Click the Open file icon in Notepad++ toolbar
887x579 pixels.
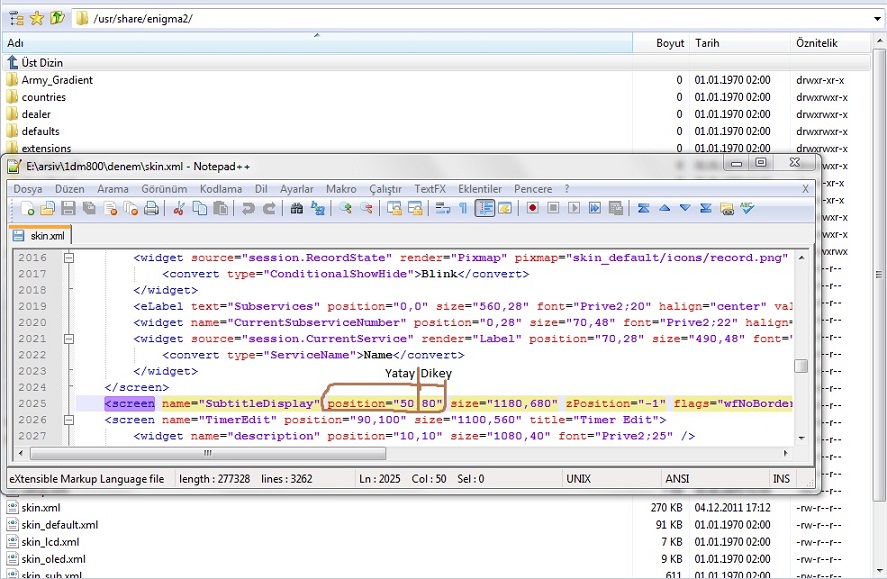coord(48,209)
